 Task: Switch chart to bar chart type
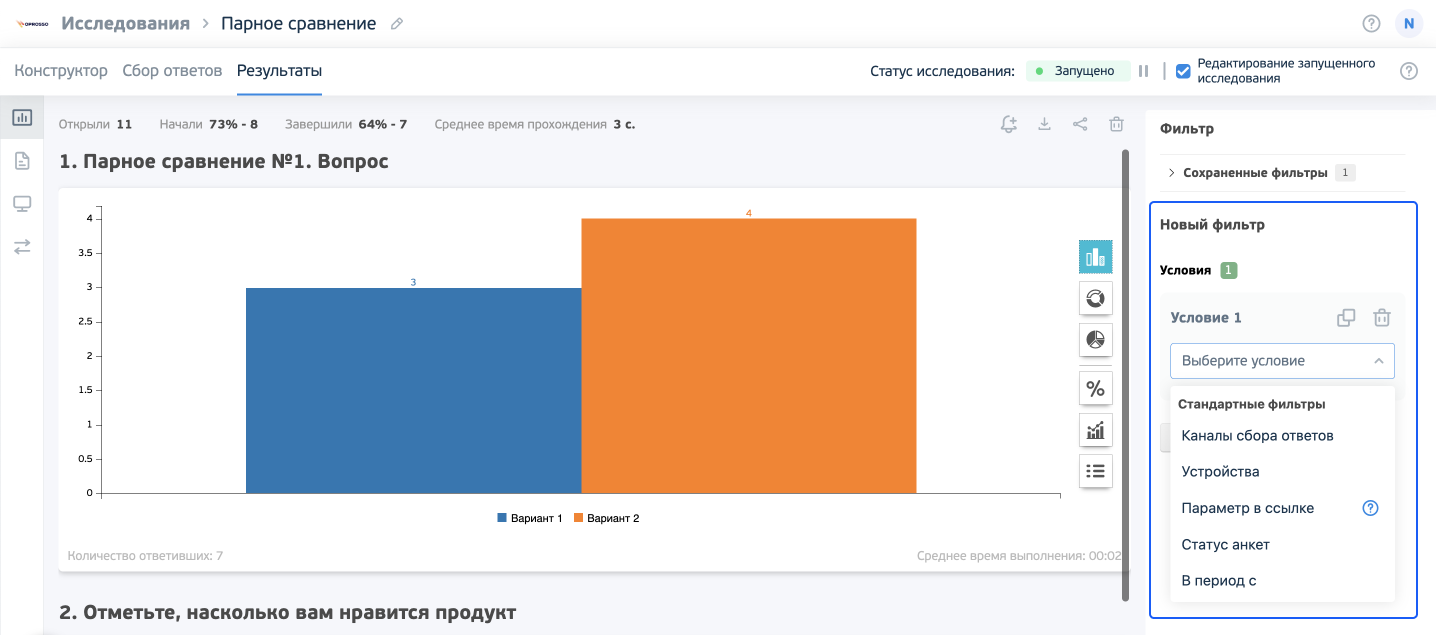(1096, 257)
